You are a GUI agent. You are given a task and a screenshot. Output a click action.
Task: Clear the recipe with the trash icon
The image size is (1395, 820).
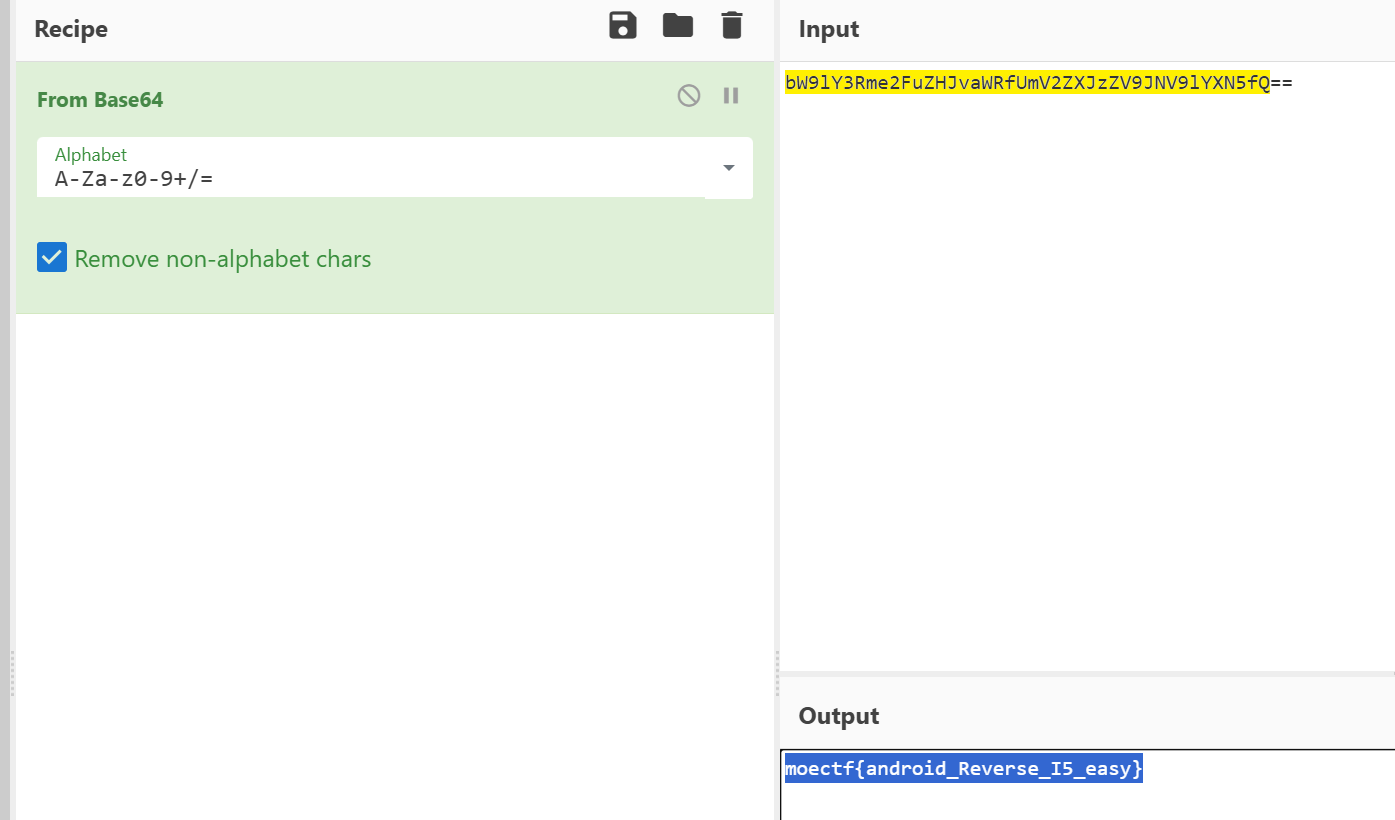click(732, 26)
